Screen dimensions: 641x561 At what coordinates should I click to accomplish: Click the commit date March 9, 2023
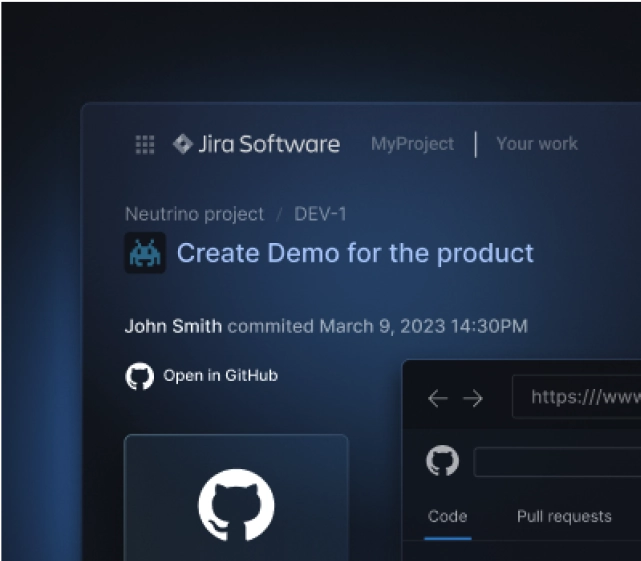(x=382, y=326)
